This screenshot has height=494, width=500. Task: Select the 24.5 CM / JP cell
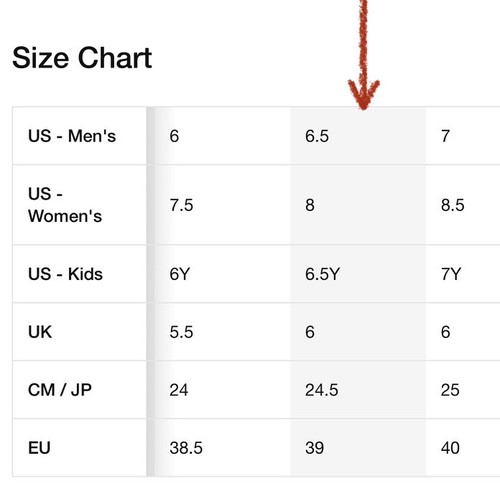point(358,390)
